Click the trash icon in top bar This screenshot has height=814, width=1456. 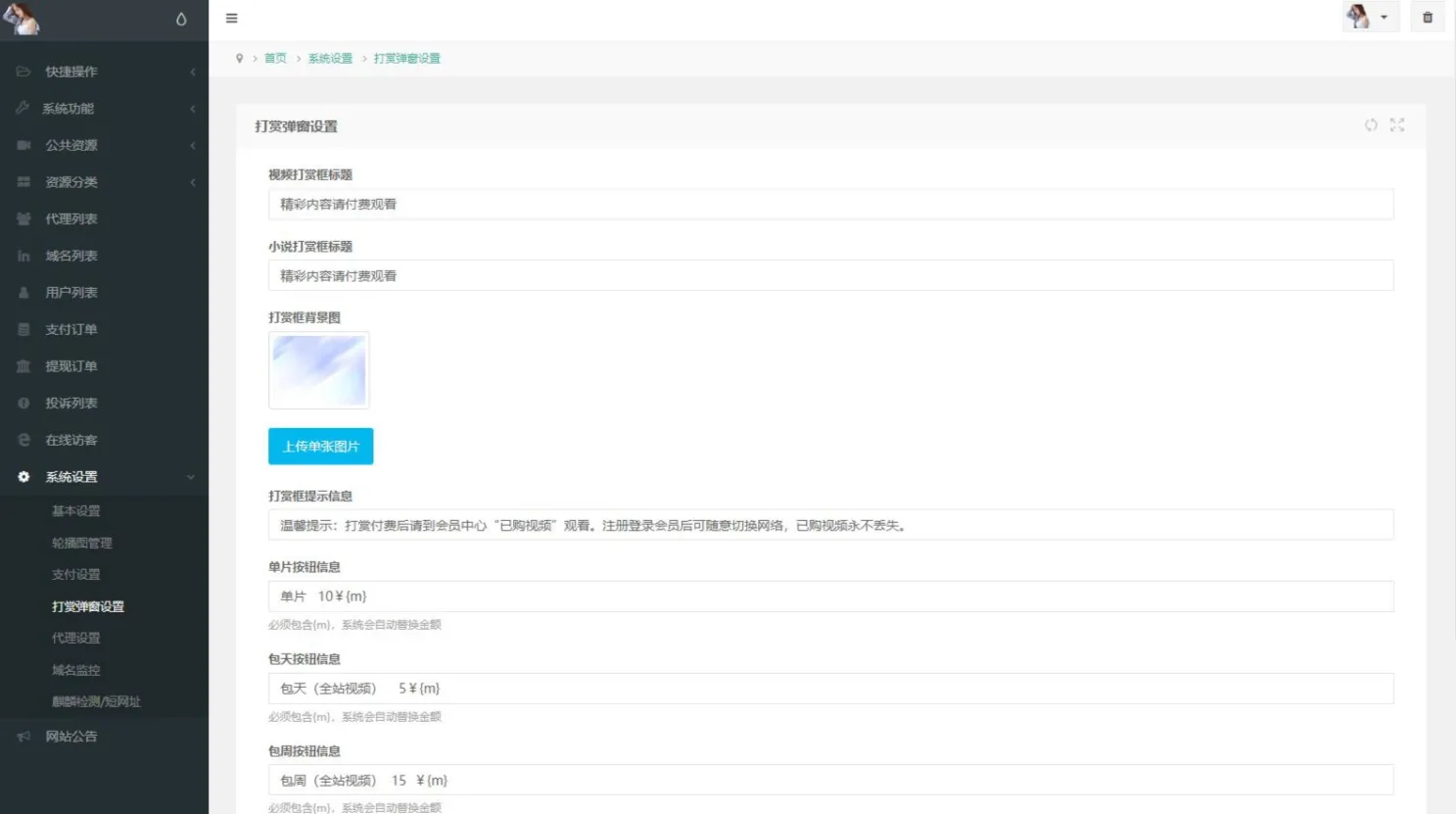click(x=1428, y=18)
